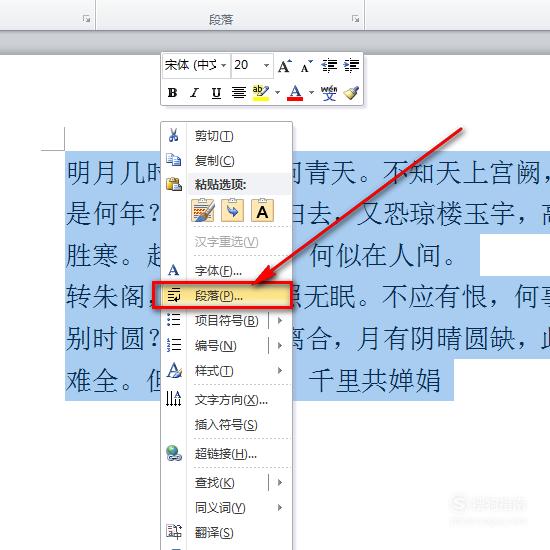The image size is (550, 550).
Task: Click the Format Painter brush icon
Action: click(x=351, y=93)
